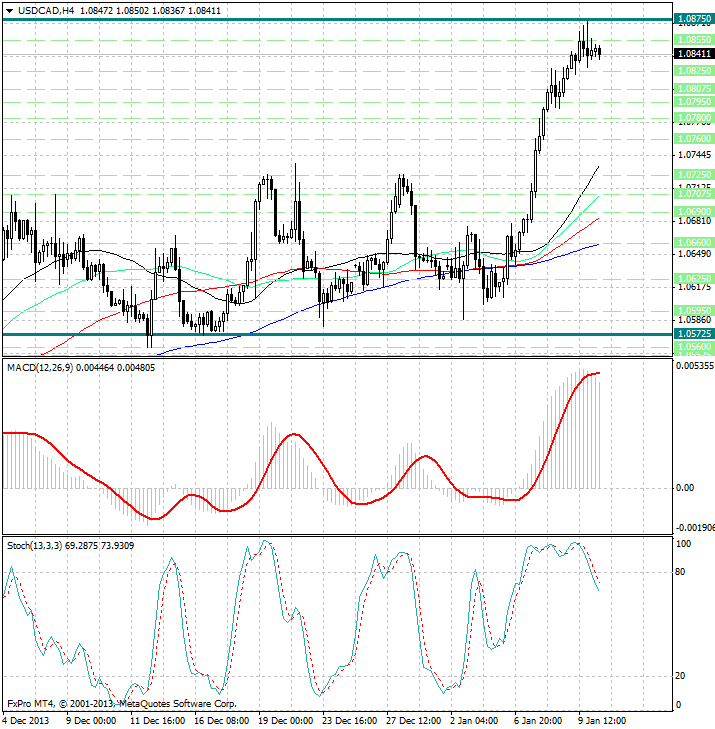The height and width of the screenshot is (729, 715).
Task: Click the current price label 1.08411
Action: (693, 54)
